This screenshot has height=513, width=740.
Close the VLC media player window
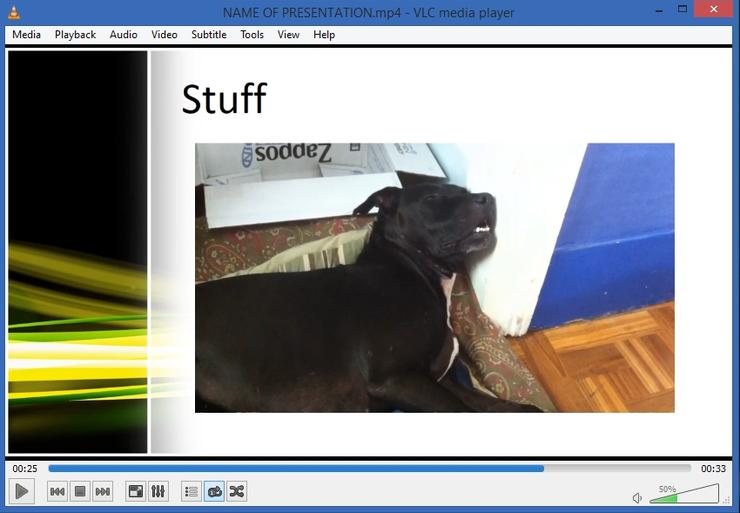coord(714,9)
